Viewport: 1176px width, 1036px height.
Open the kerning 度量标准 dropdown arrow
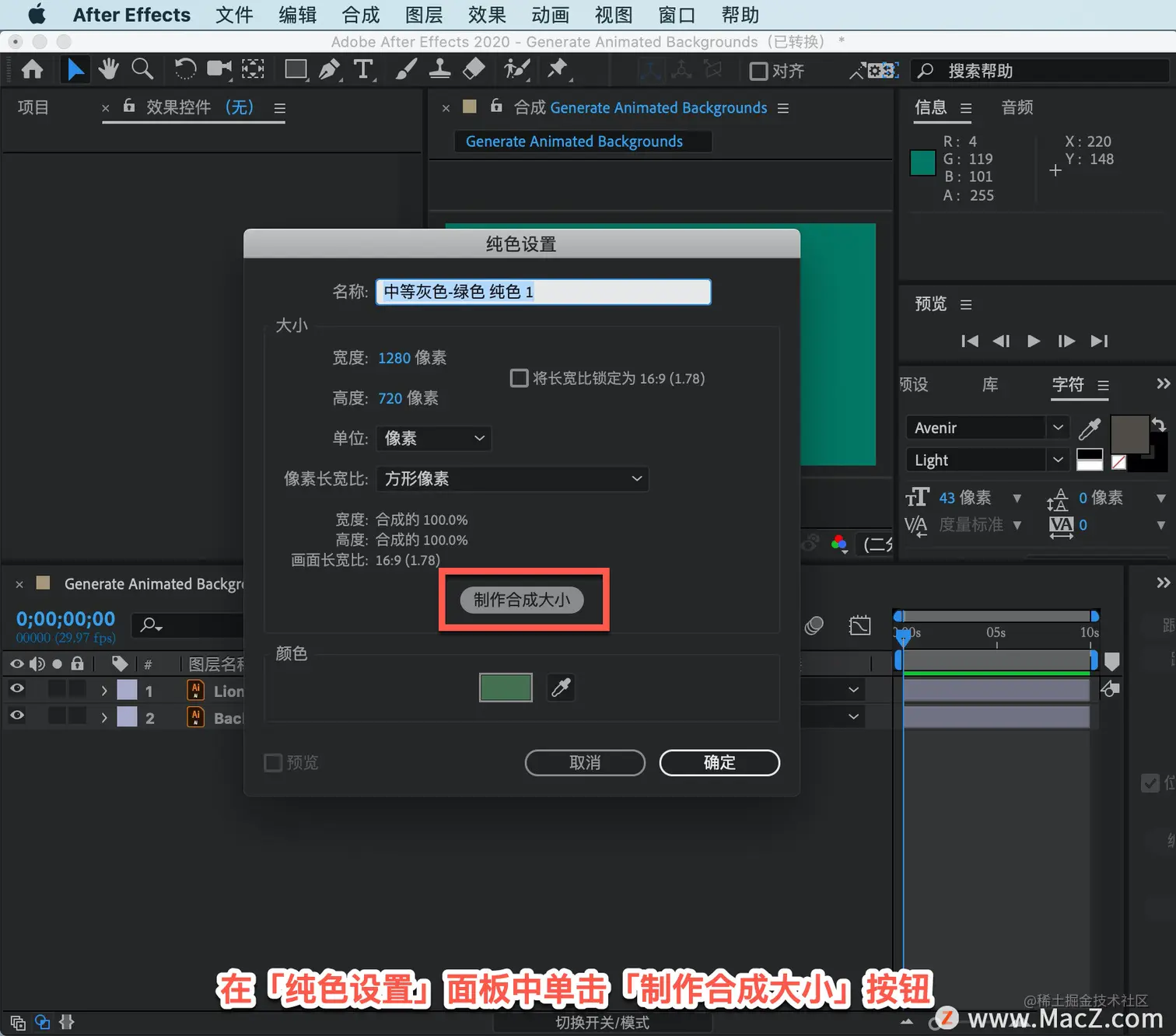[x=1017, y=526]
